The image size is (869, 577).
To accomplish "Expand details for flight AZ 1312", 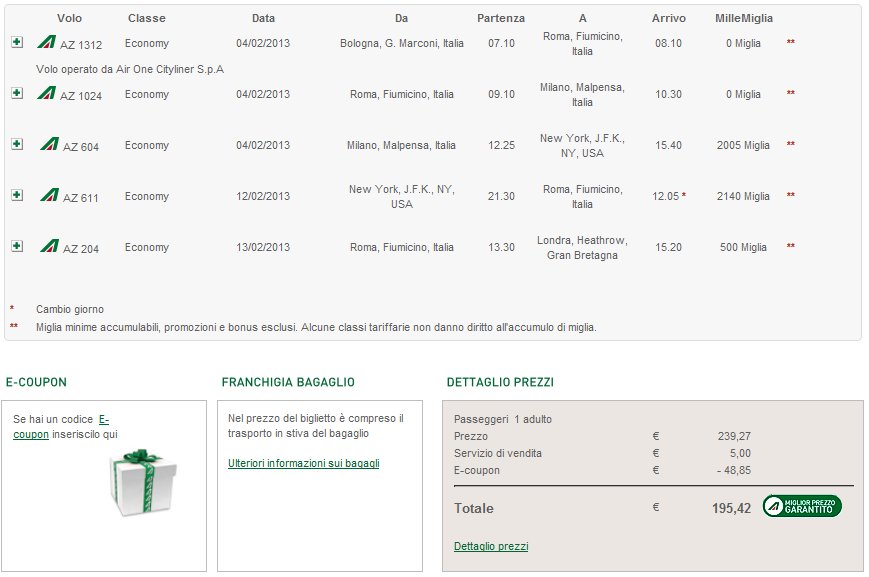I will pos(16,42).
